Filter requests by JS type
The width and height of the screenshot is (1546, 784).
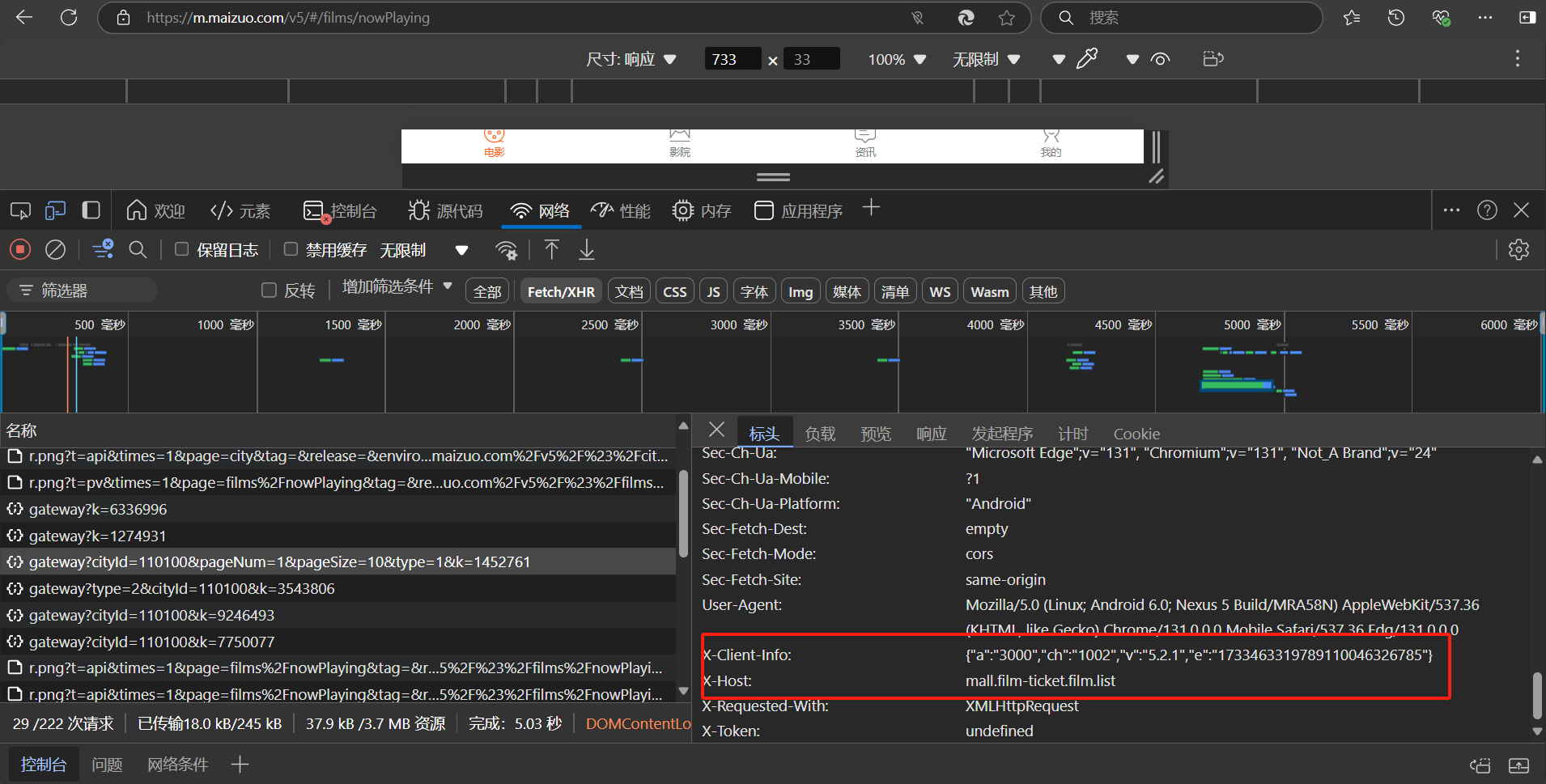[x=713, y=291]
